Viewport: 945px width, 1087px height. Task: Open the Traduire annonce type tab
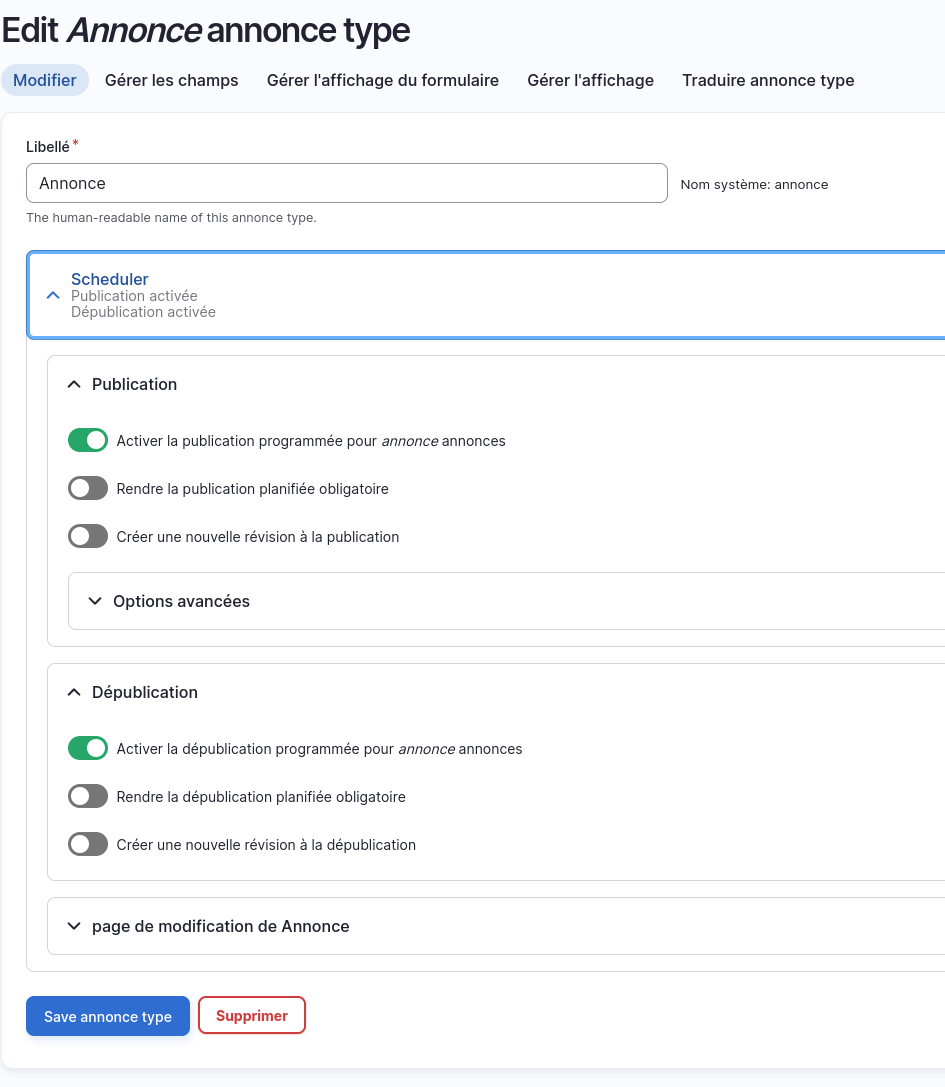tap(768, 80)
